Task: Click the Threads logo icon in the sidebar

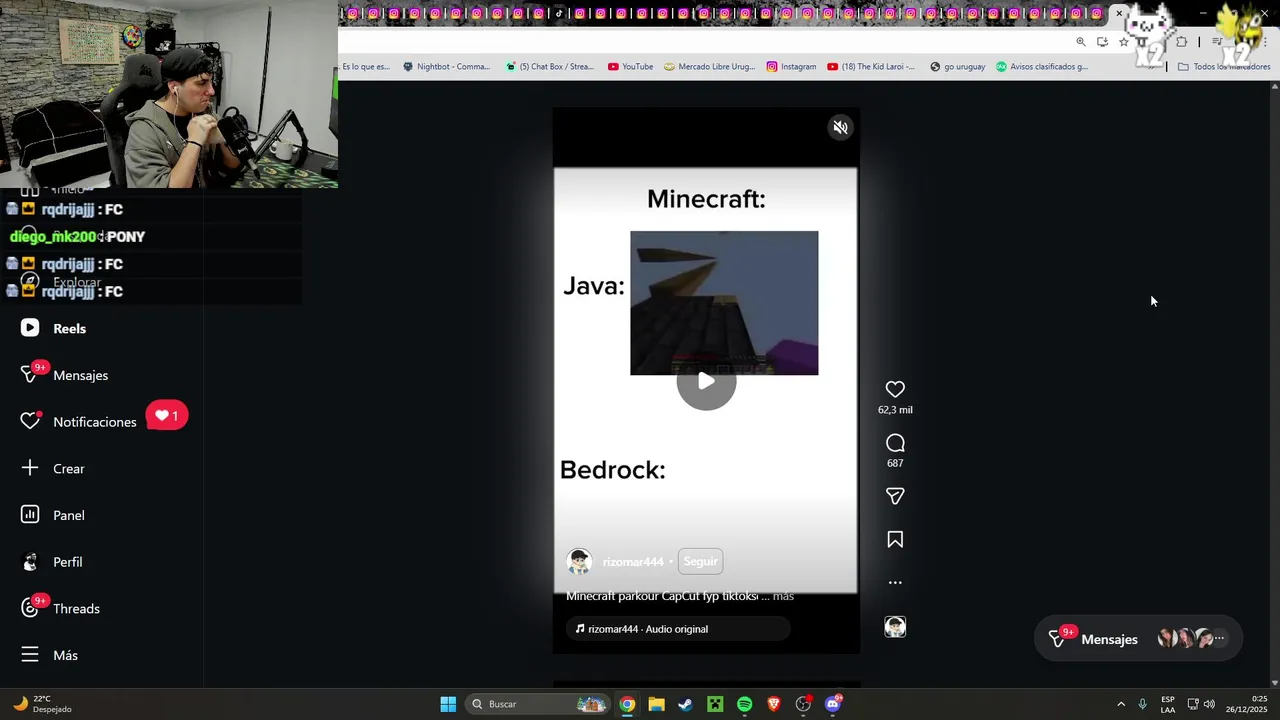Action: [x=30, y=608]
